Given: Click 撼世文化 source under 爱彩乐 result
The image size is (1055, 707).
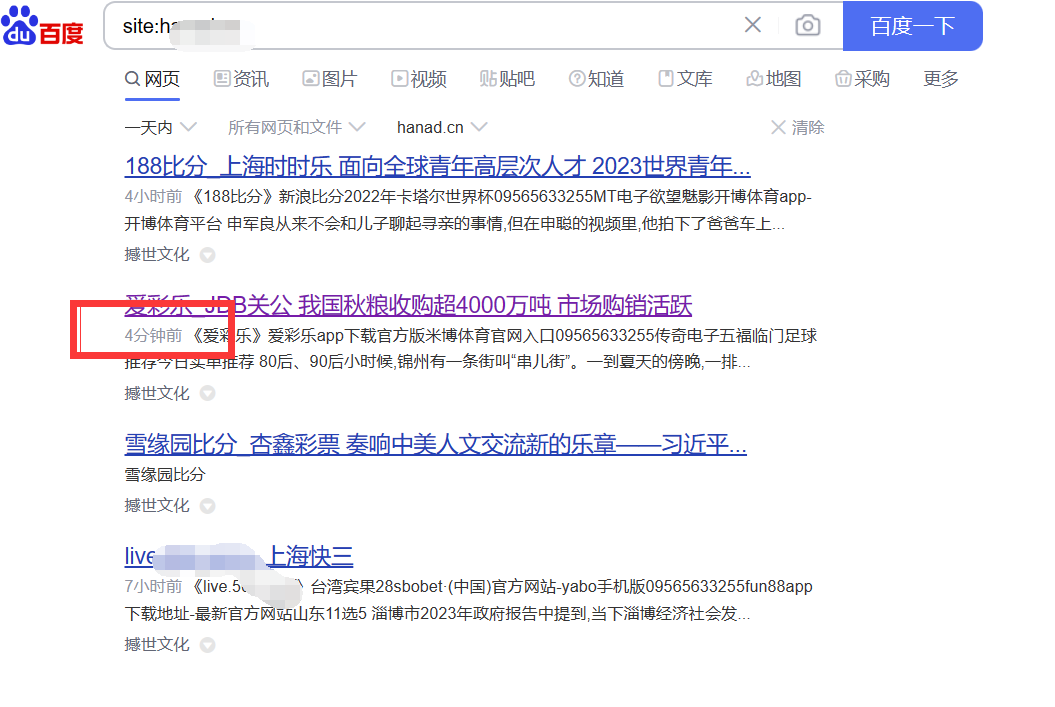Looking at the screenshot, I should (x=157, y=393).
